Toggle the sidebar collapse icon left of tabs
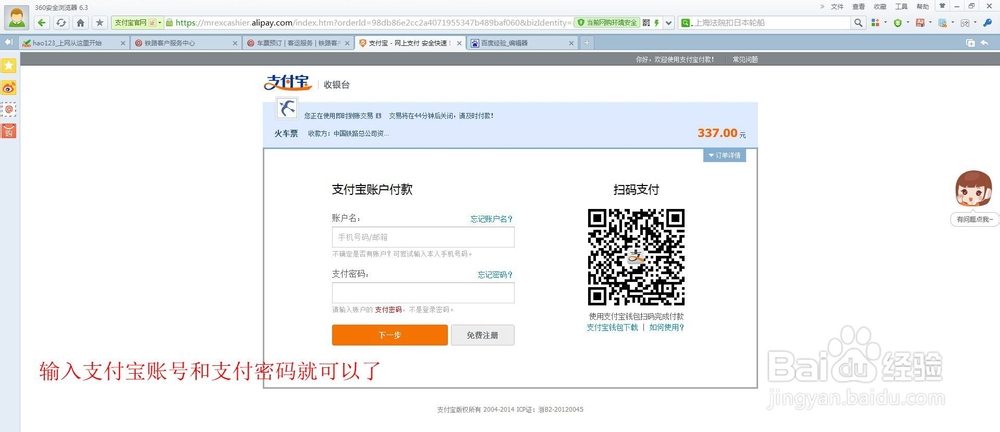1000x432 pixels. (x=9, y=43)
